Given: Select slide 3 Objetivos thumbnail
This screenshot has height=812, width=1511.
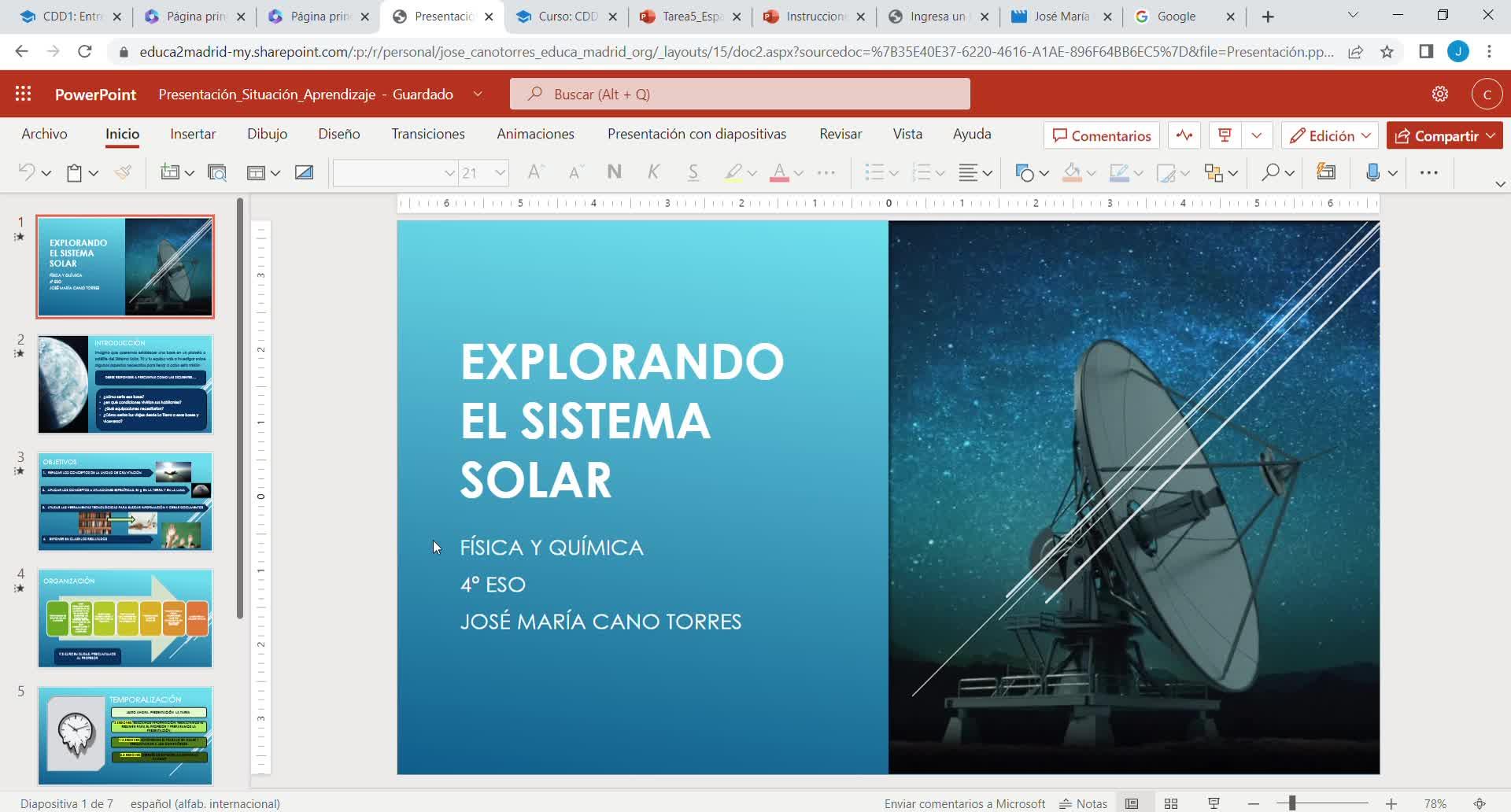Looking at the screenshot, I should pyautogui.click(x=125, y=501).
